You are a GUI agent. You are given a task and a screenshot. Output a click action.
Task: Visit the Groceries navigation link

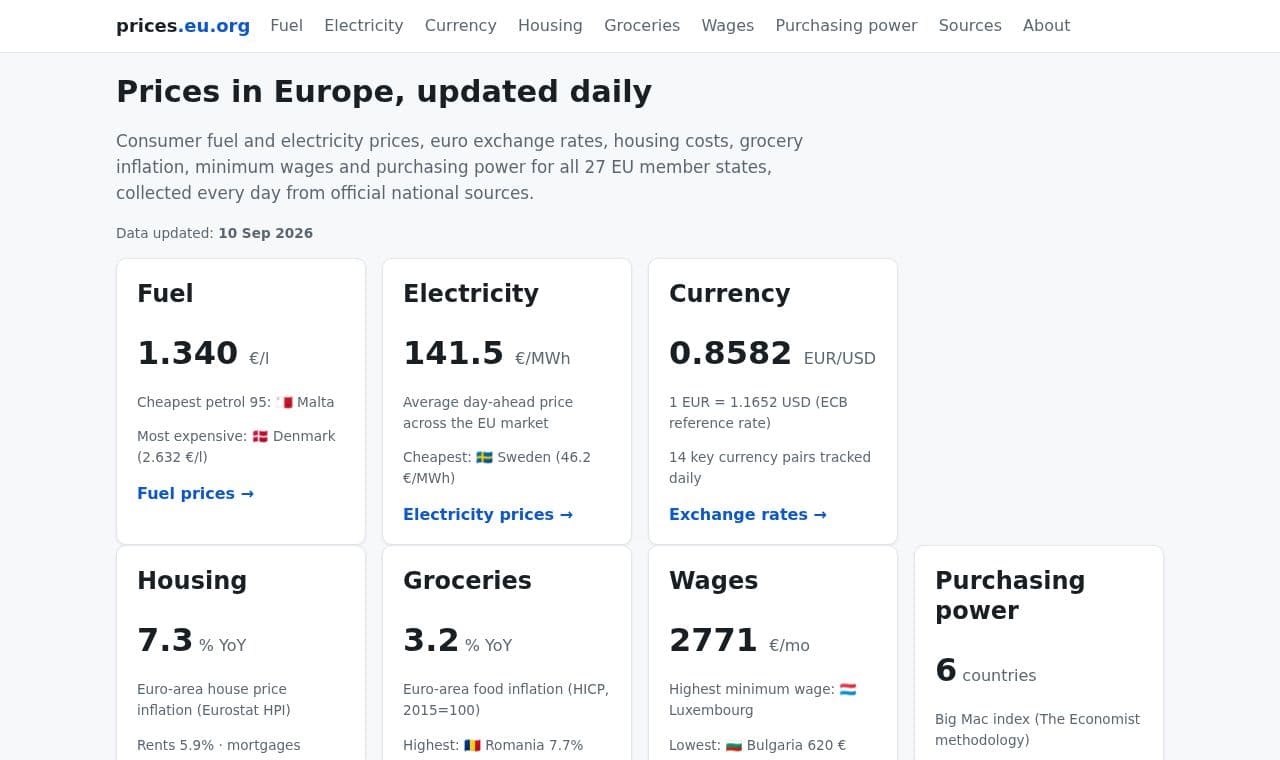pos(642,26)
